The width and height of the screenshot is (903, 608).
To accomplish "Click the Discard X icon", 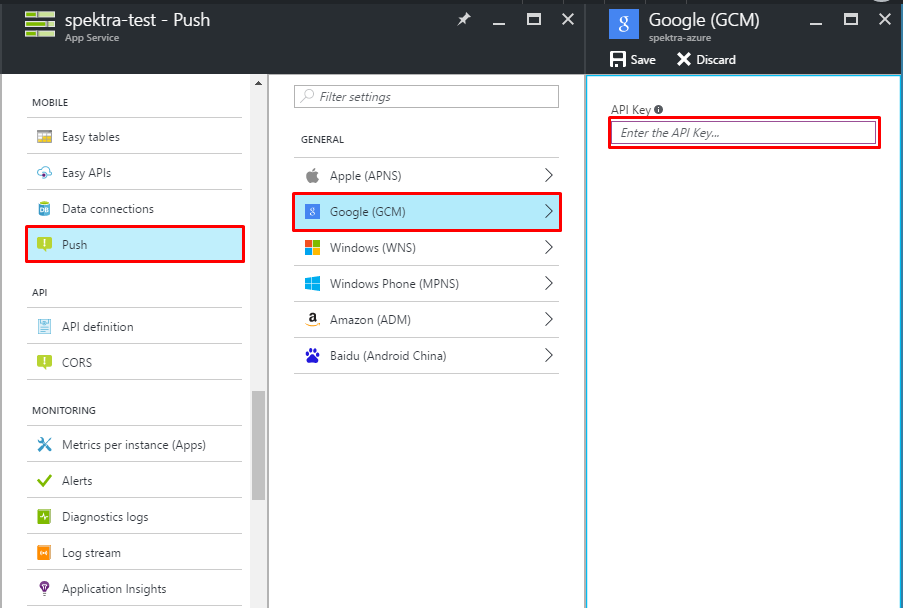I will pos(684,59).
